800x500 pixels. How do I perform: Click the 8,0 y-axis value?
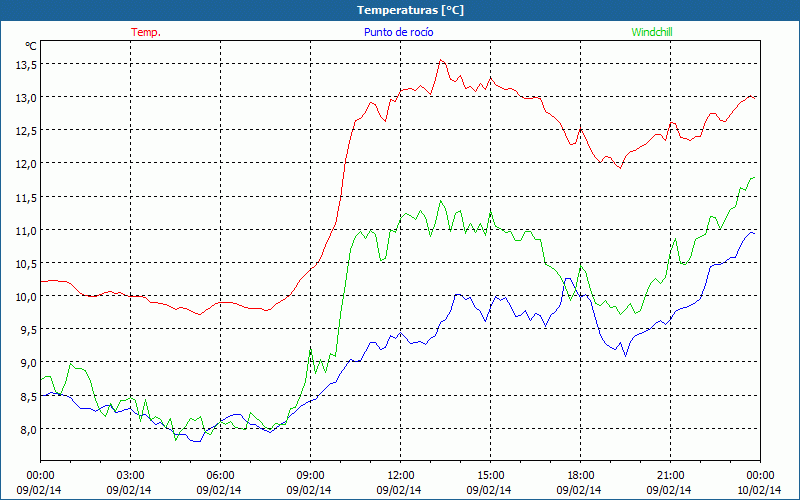point(28,429)
